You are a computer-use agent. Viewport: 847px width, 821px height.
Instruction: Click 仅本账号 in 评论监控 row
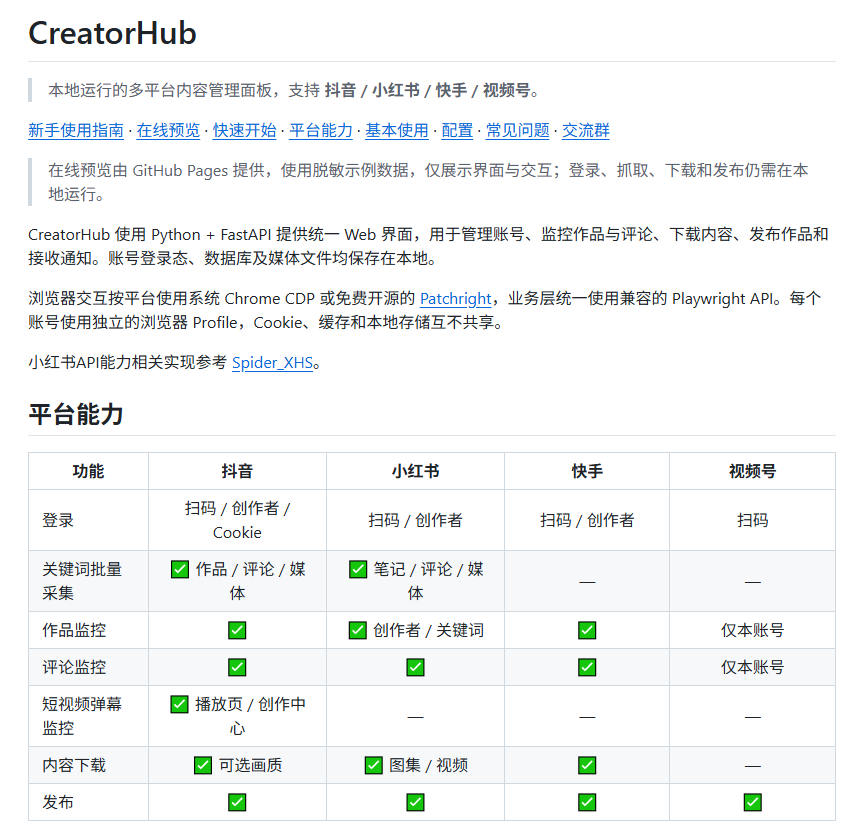[x=752, y=667]
